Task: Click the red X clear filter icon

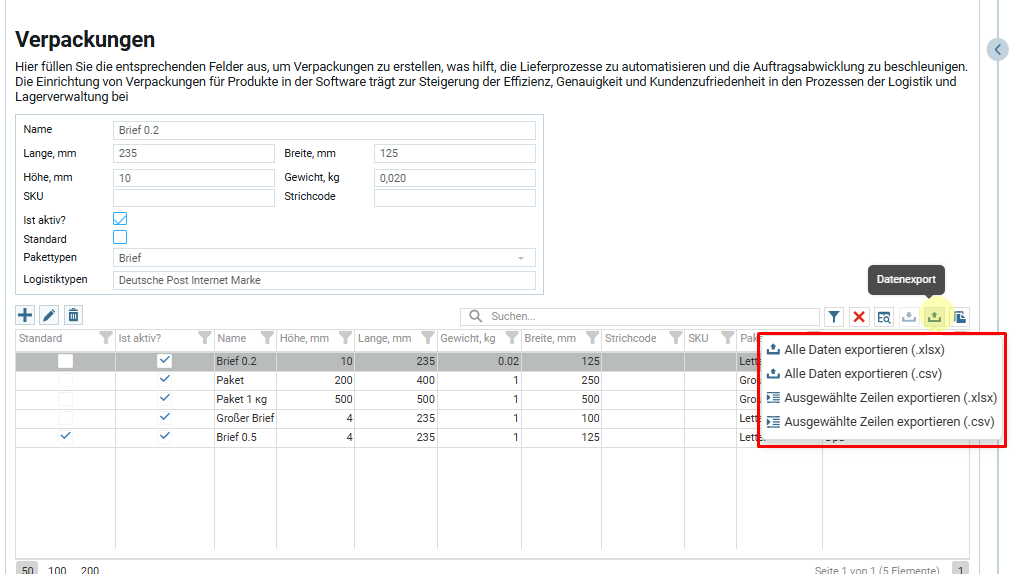Action: click(x=859, y=317)
